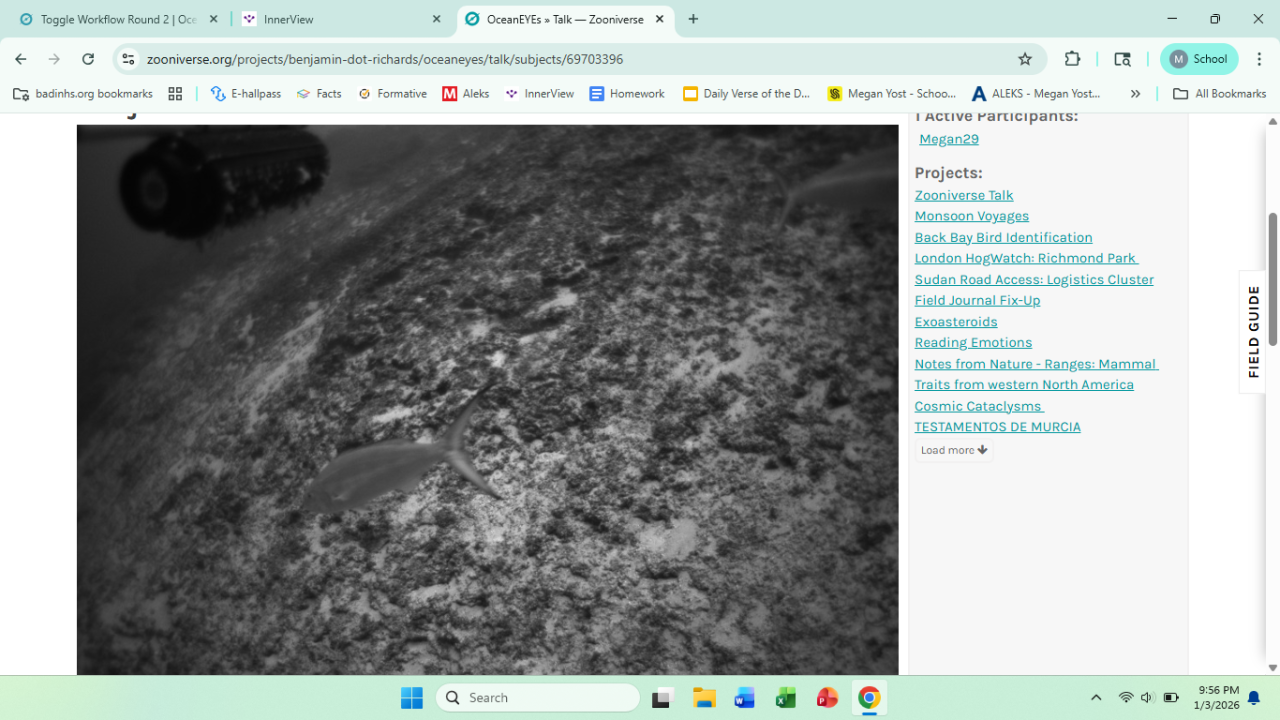Open the Cosmic Cataclysms project link
This screenshot has height=720, width=1280.
(x=979, y=406)
